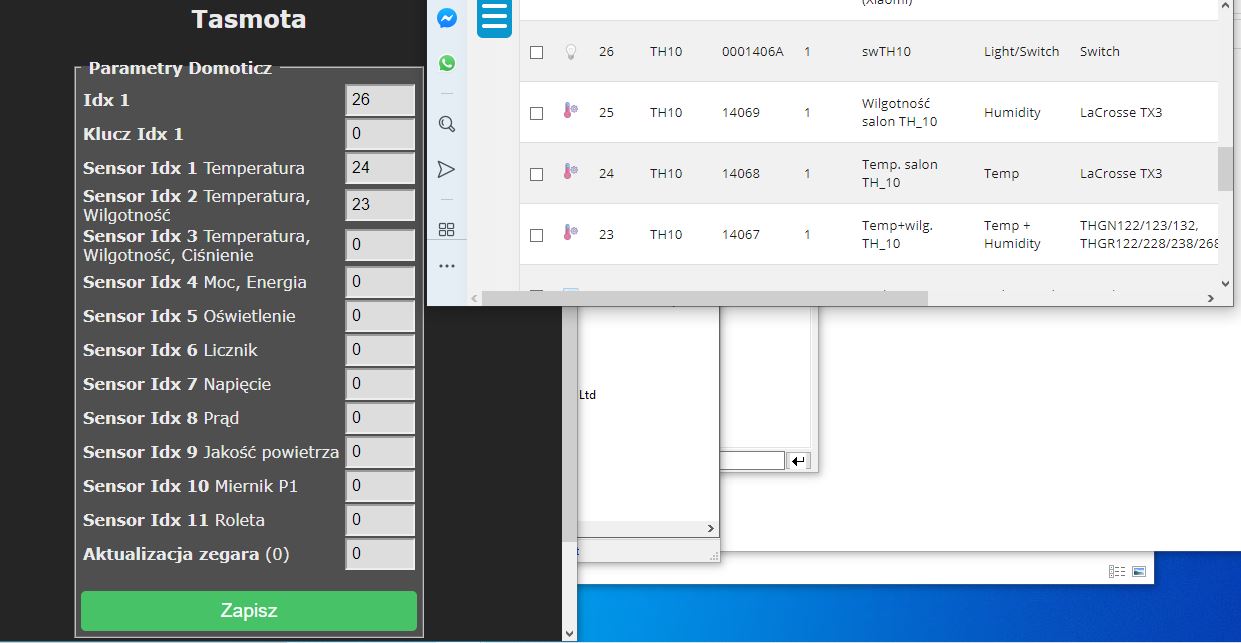The height and width of the screenshot is (643, 1241).
Task: Click the Tasmota page scrollbar down arrow
Action: point(570,634)
